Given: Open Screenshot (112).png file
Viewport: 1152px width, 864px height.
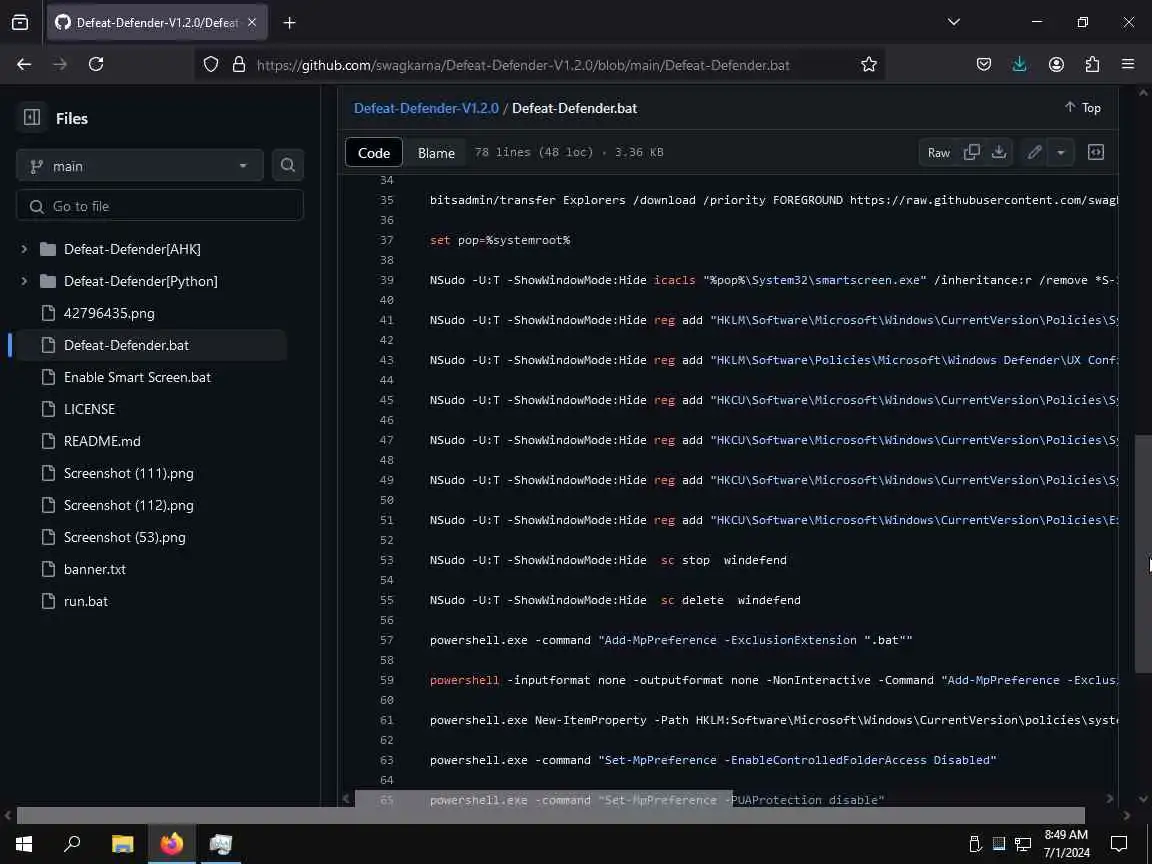Looking at the screenshot, I should pyautogui.click(x=129, y=505).
